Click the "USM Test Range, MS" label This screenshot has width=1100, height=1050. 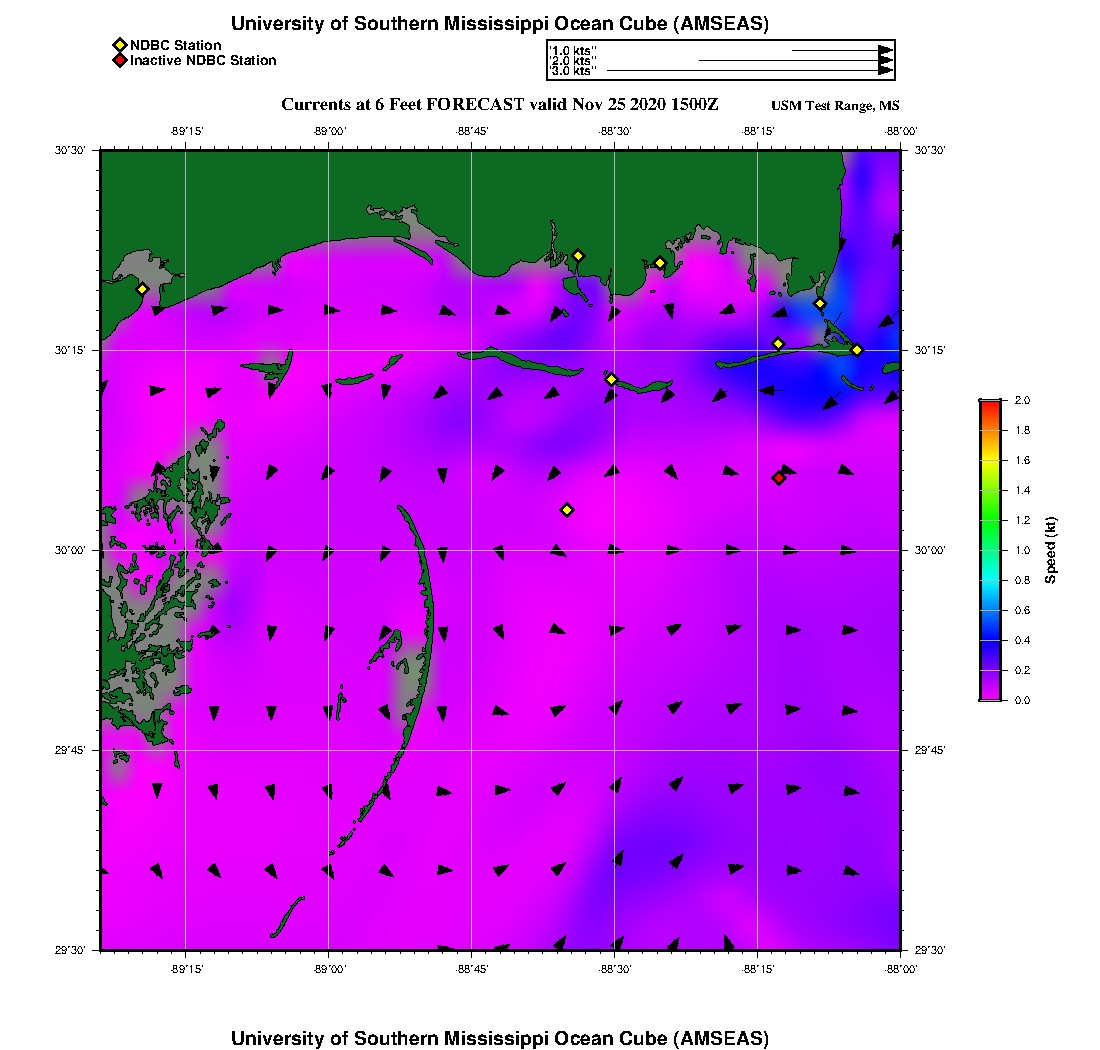tap(835, 106)
